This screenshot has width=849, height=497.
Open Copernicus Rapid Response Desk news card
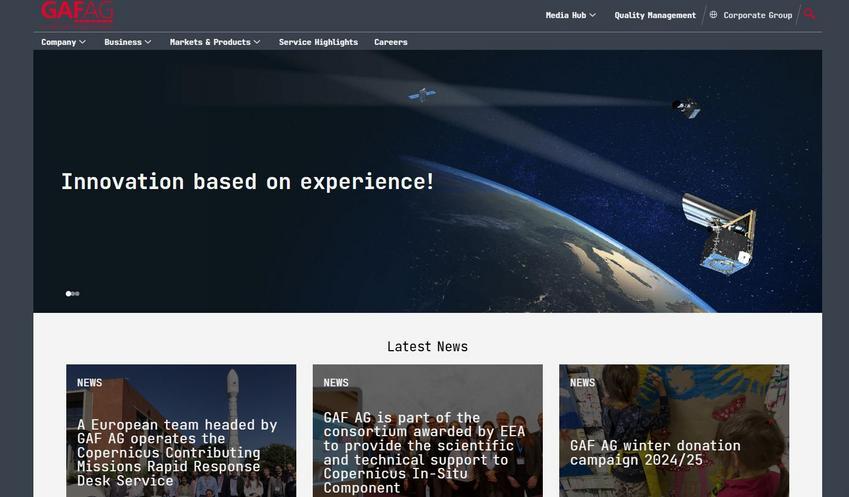181,430
